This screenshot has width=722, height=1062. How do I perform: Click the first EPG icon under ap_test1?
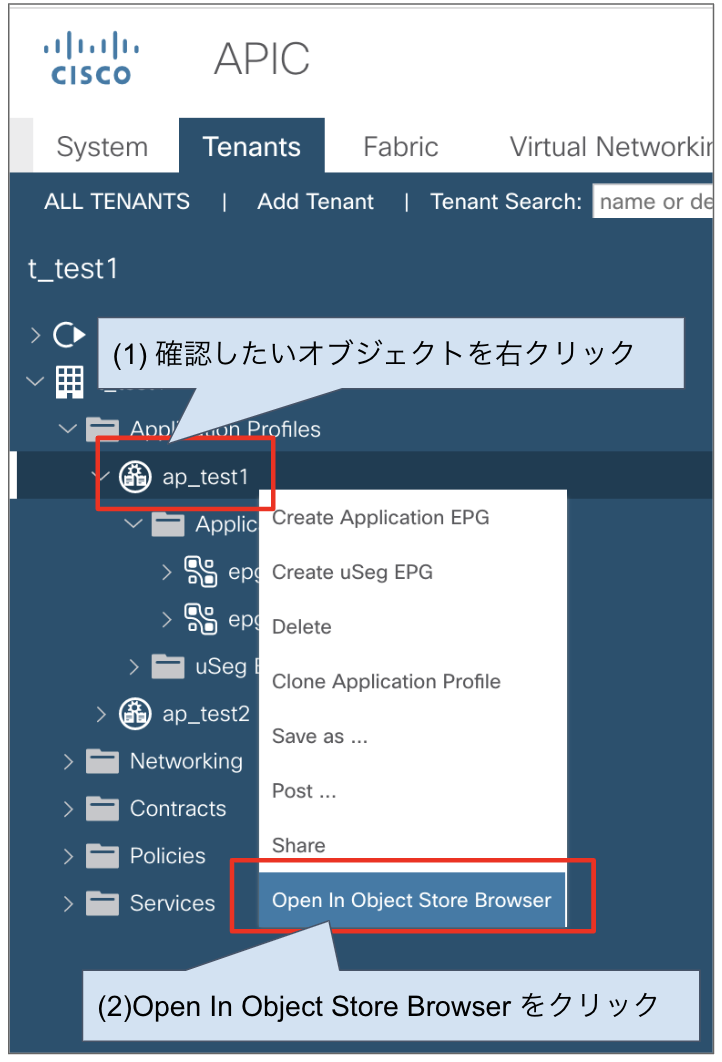pyautogui.click(x=200, y=572)
